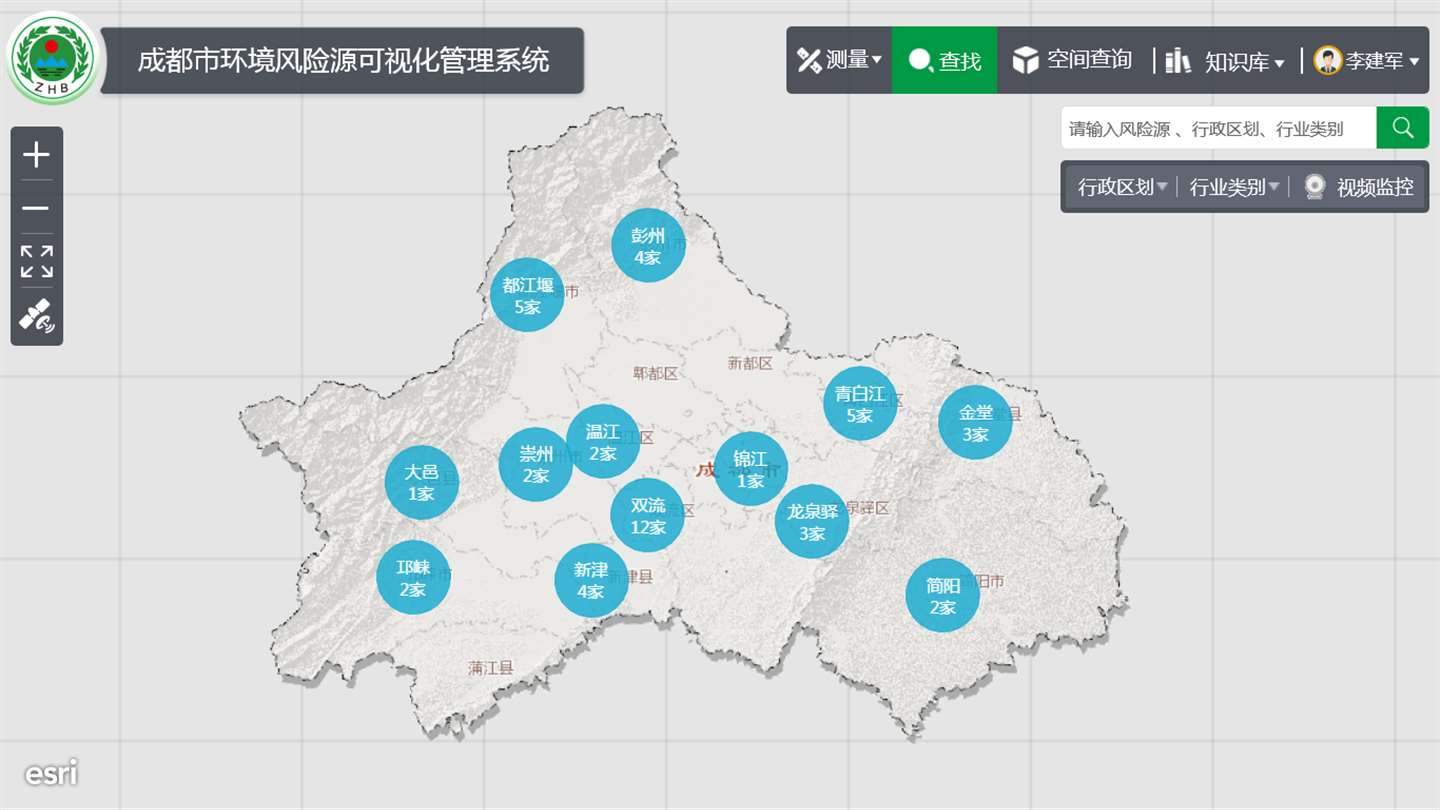Click the 大邑 1家 cluster marker
Image resolution: width=1440 pixels, height=810 pixels.
coord(422,482)
